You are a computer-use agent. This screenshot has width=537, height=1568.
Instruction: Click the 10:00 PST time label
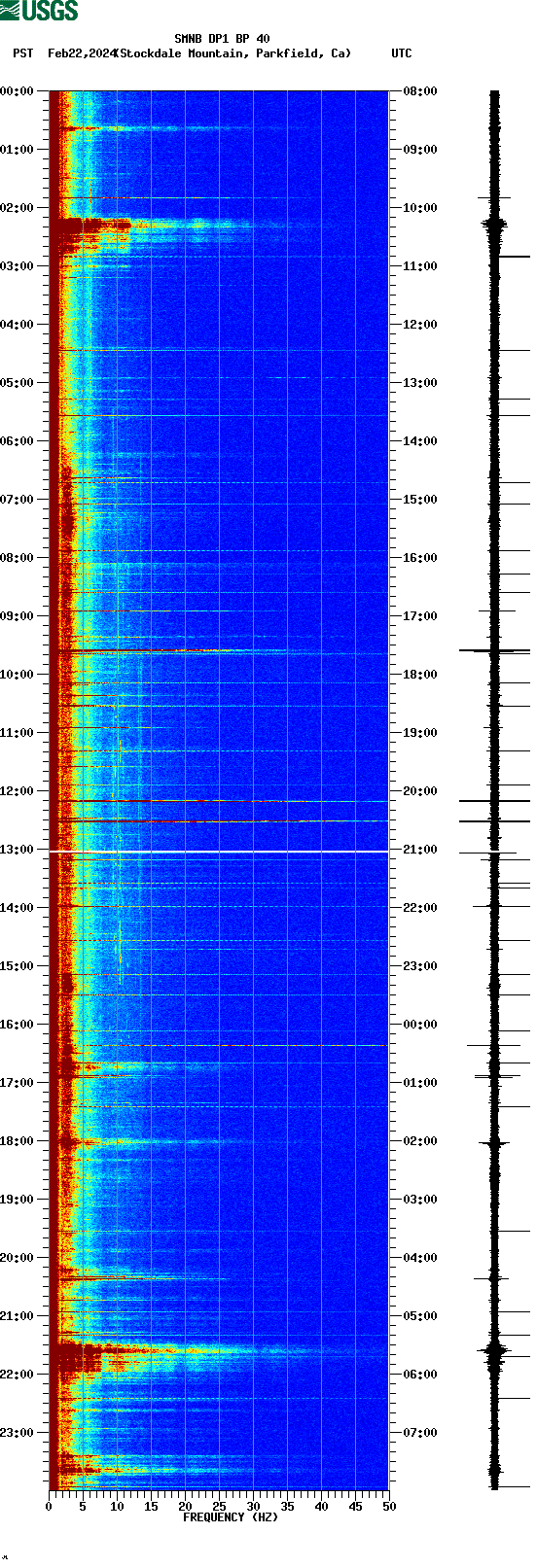(17, 675)
